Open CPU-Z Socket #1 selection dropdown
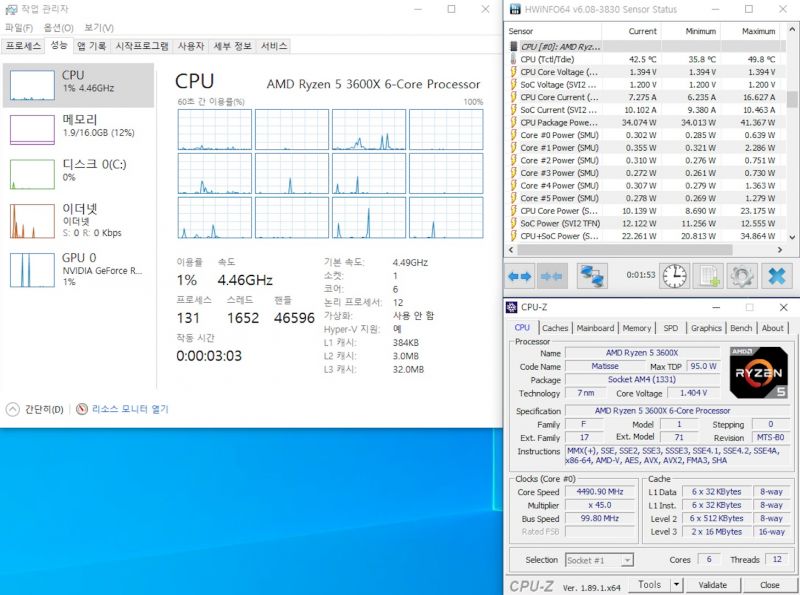Screen dimensions: 800x595 pyautogui.click(x=599, y=560)
